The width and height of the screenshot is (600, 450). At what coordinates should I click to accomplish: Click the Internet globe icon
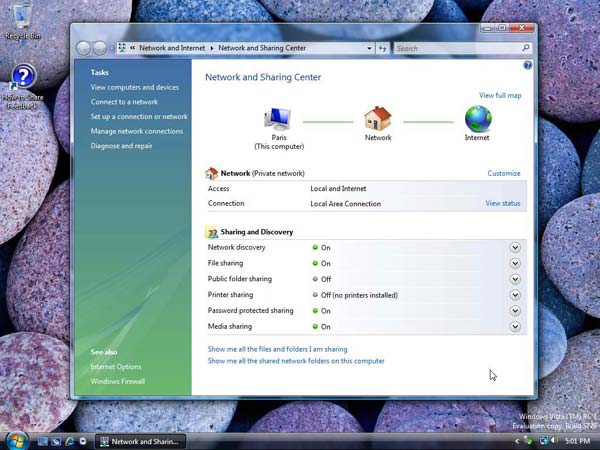coord(478,119)
